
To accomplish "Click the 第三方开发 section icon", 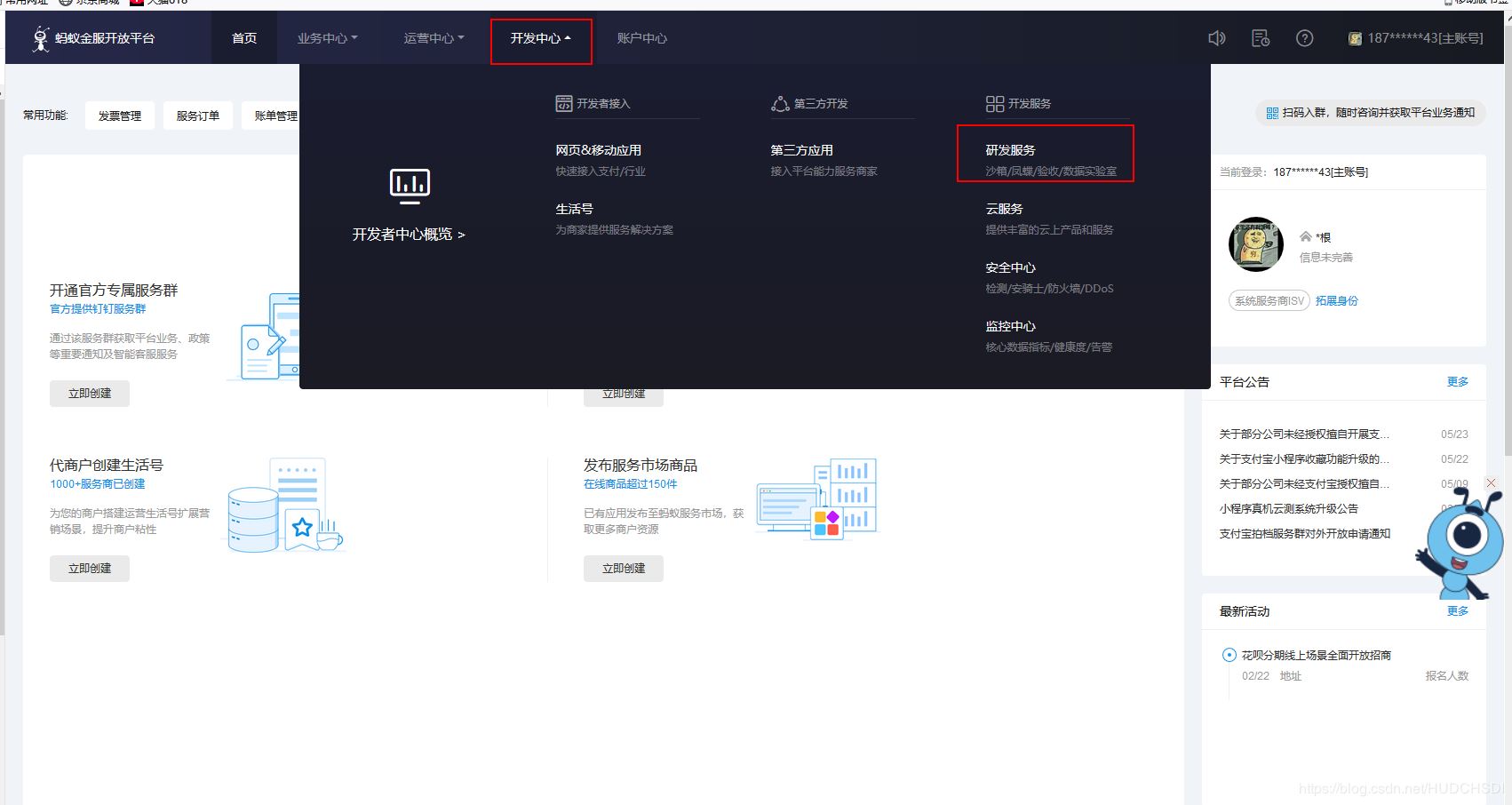I will tap(780, 103).
